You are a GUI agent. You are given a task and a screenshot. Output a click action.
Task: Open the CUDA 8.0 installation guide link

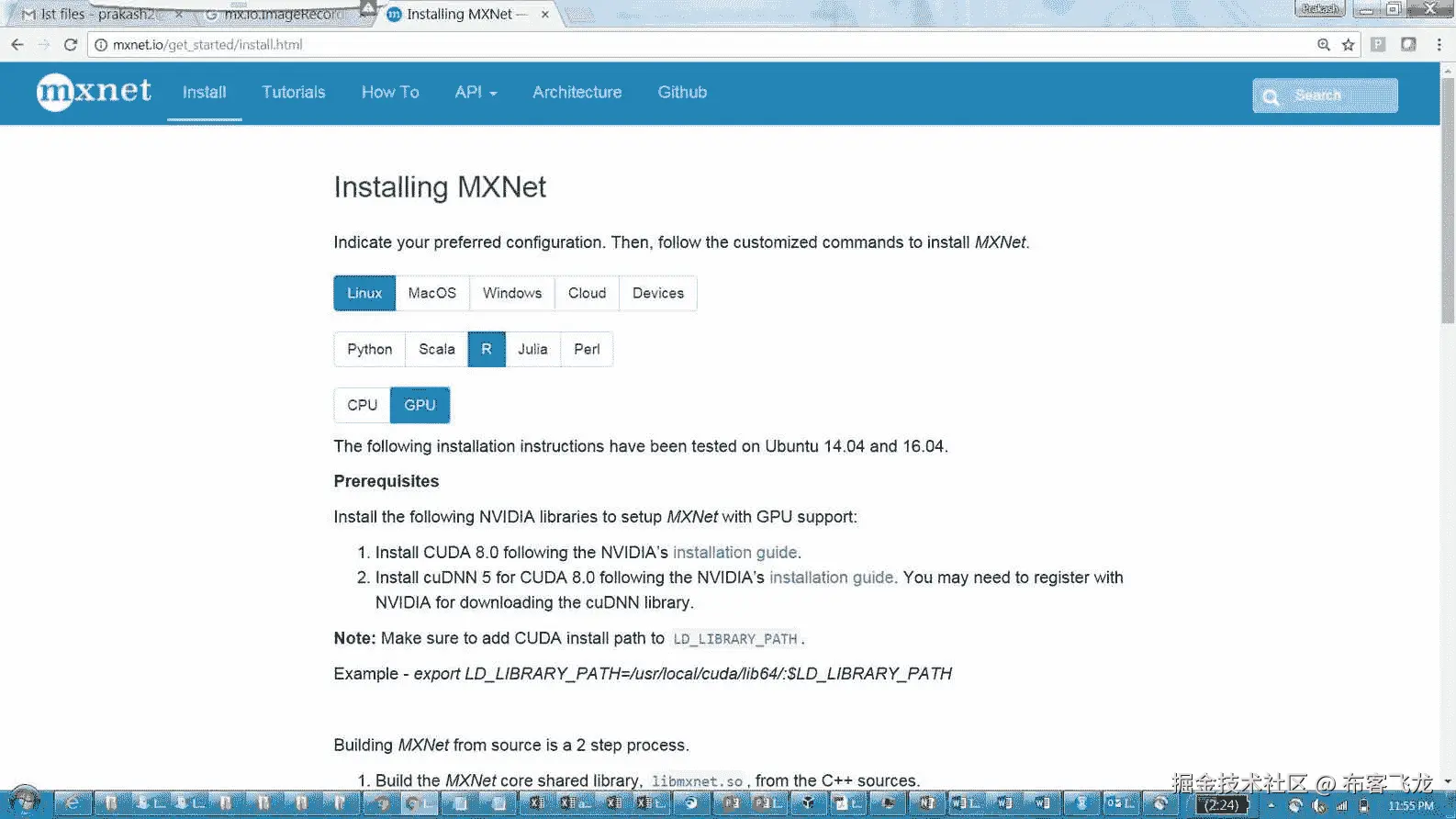(x=734, y=553)
